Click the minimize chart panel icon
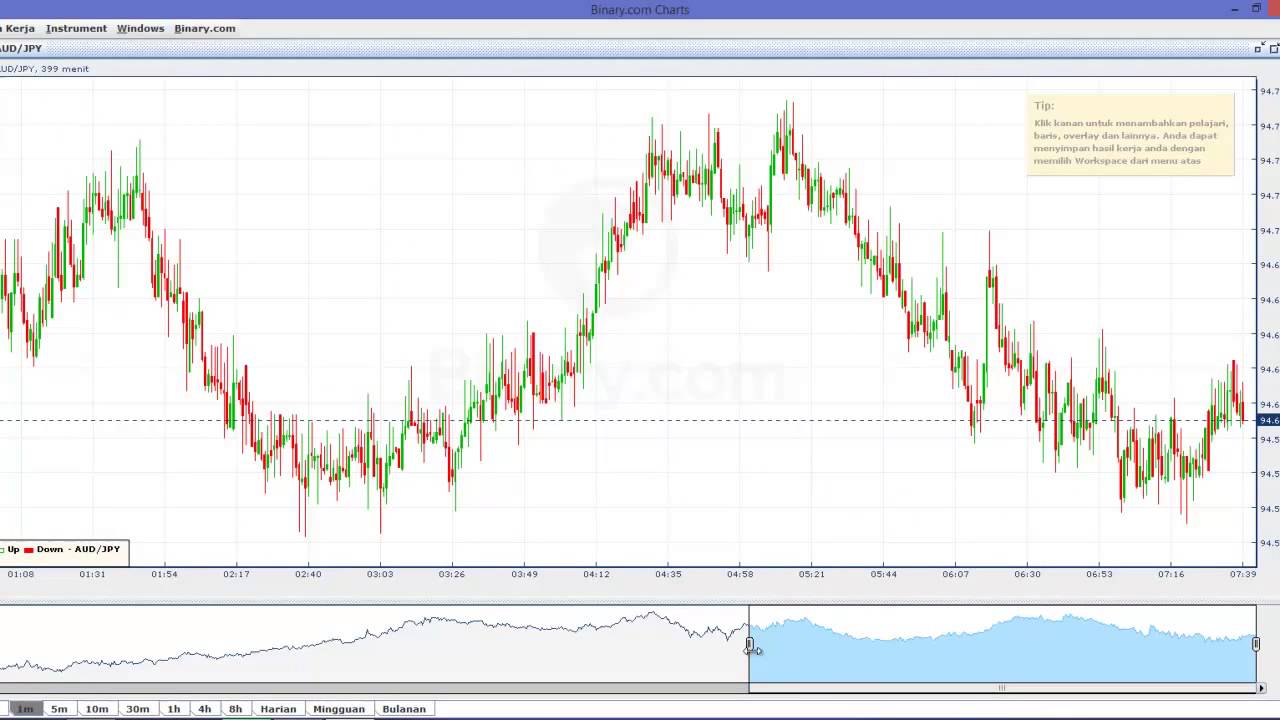 pos(1259,48)
